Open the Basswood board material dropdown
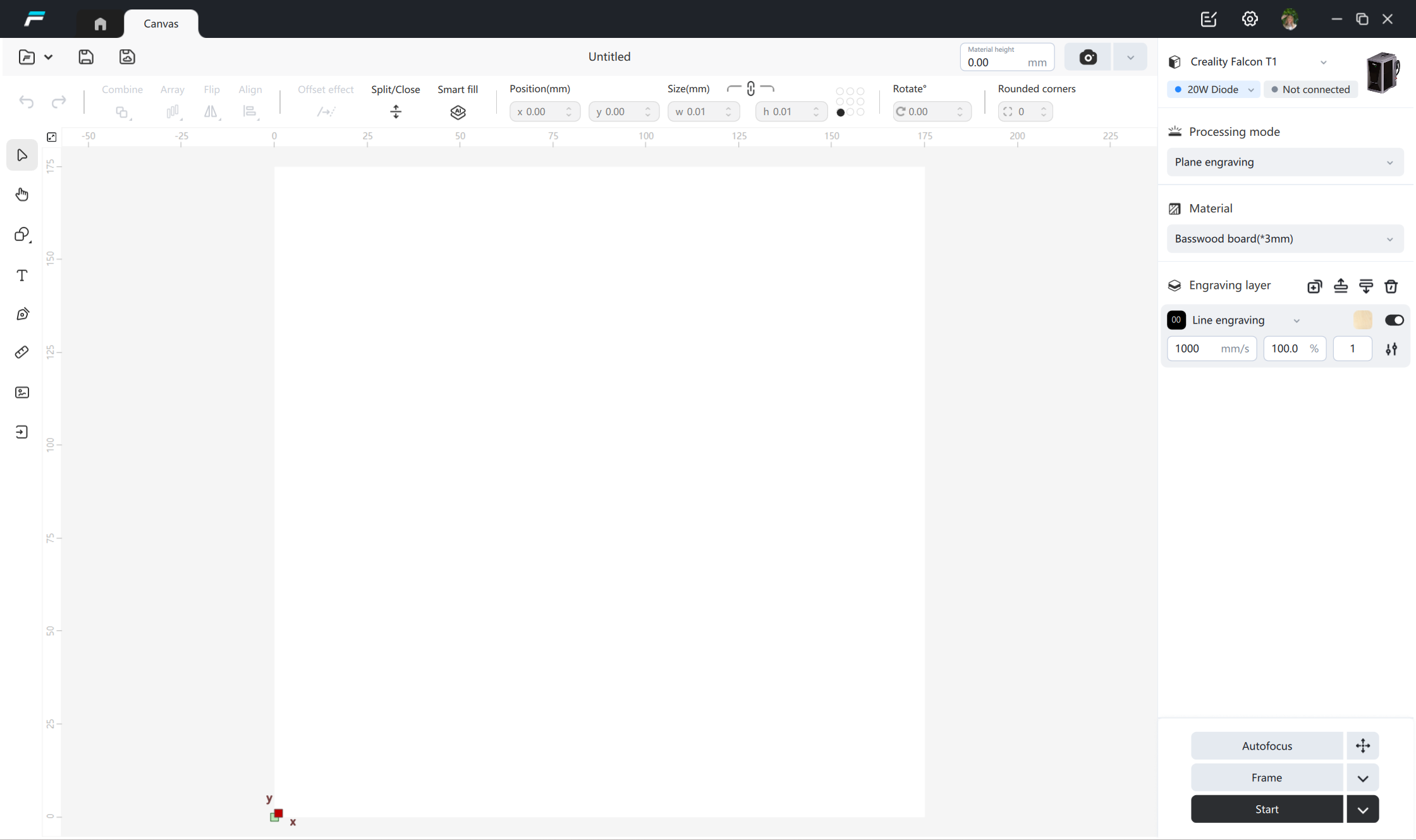This screenshot has height=840, width=1416. (x=1285, y=239)
